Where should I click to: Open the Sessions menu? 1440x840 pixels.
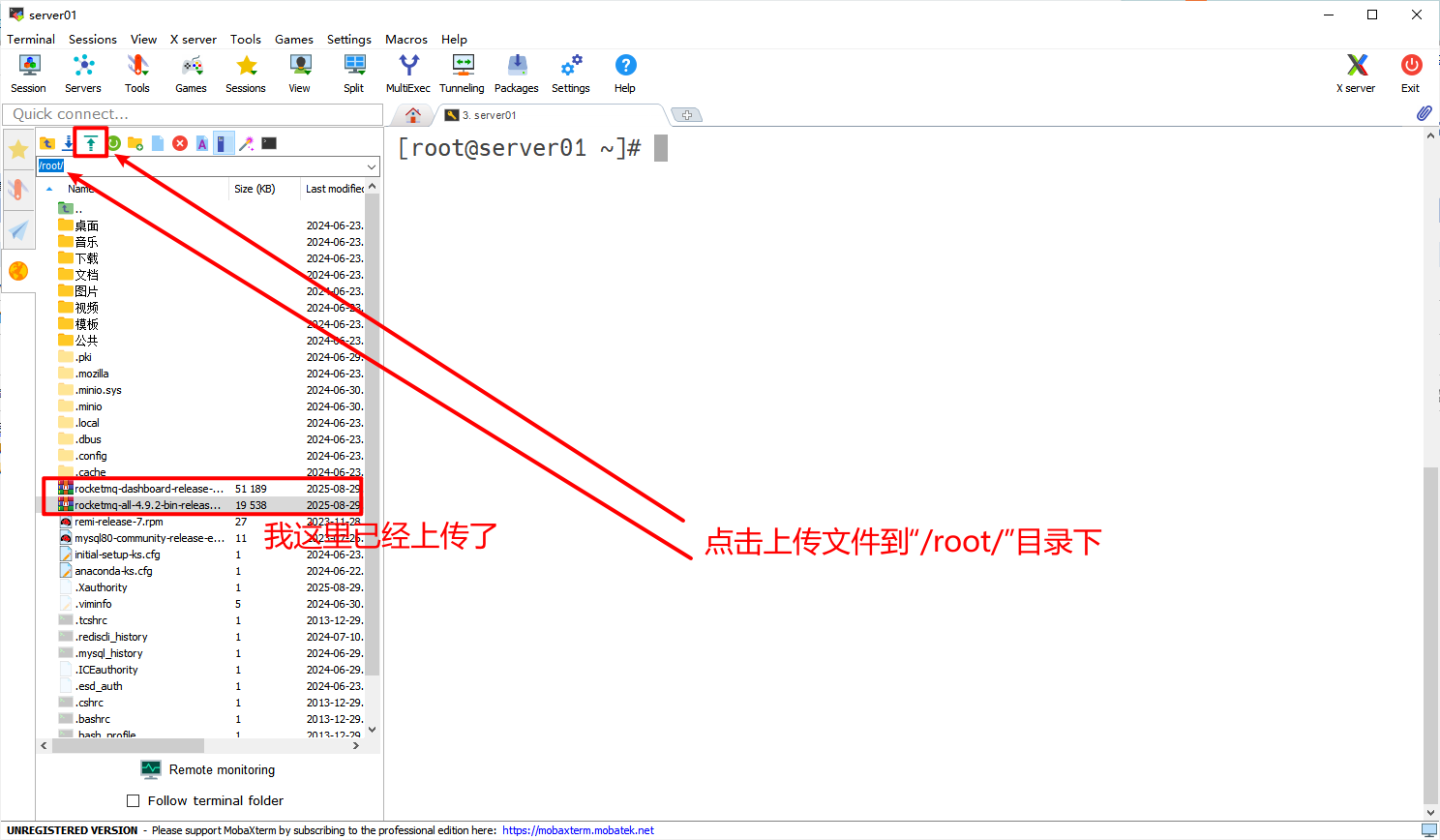93,39
